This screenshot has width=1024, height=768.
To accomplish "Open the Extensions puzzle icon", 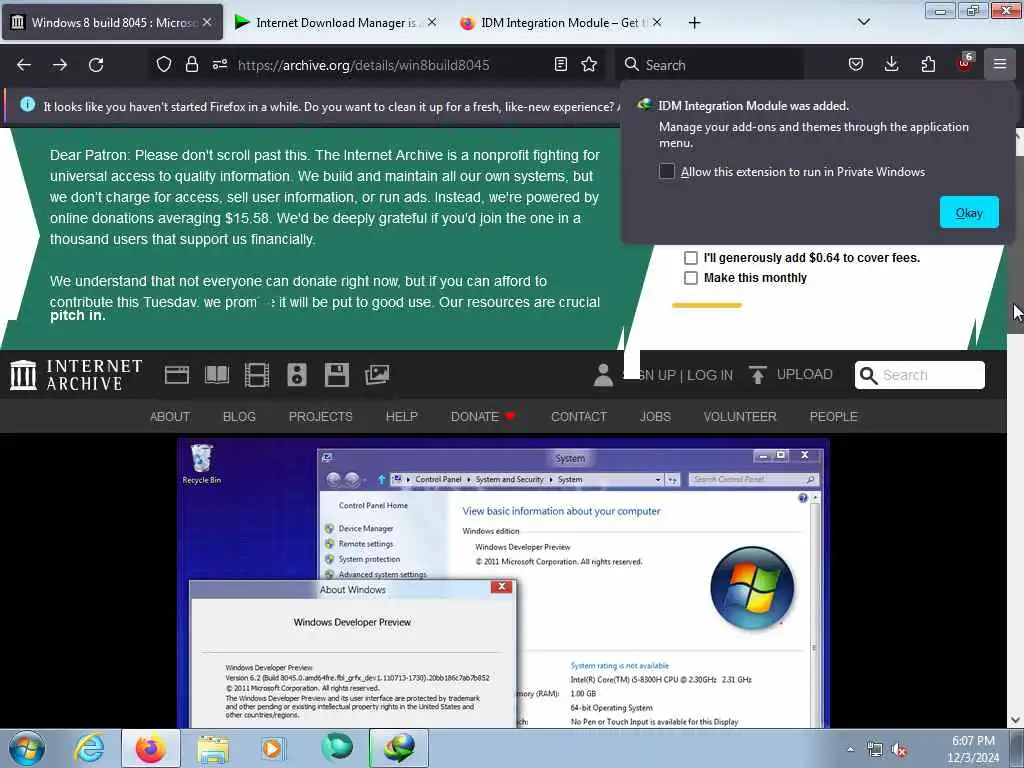I will [x=928, y=64].
